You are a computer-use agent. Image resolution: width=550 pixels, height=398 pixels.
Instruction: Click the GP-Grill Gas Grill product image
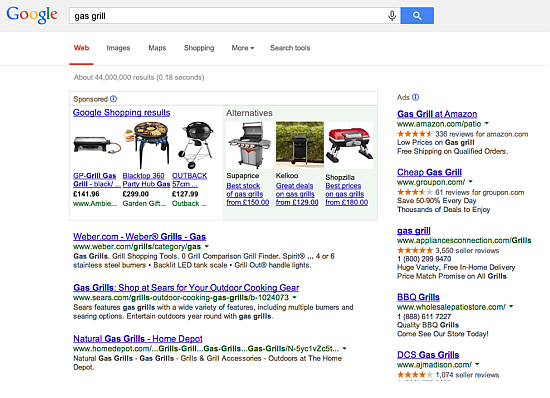(97, 145)
